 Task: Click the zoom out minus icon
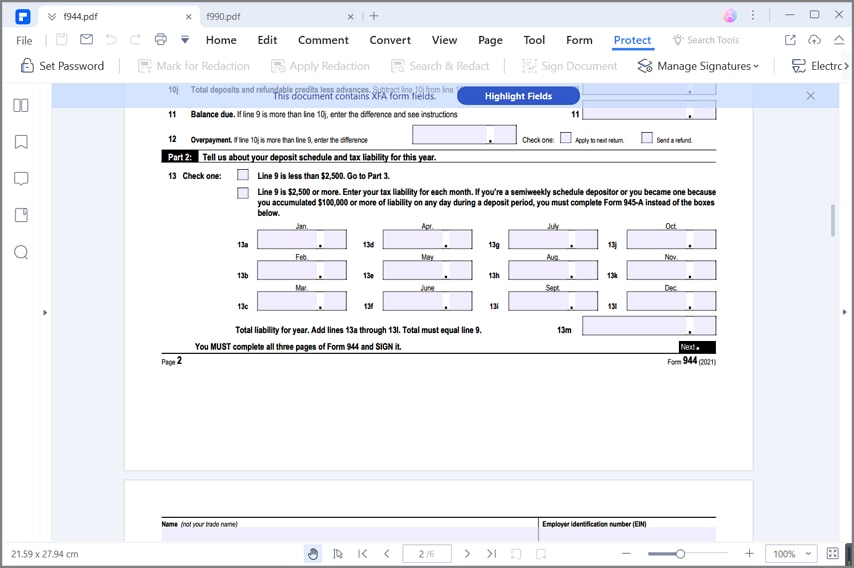[626, 554]
